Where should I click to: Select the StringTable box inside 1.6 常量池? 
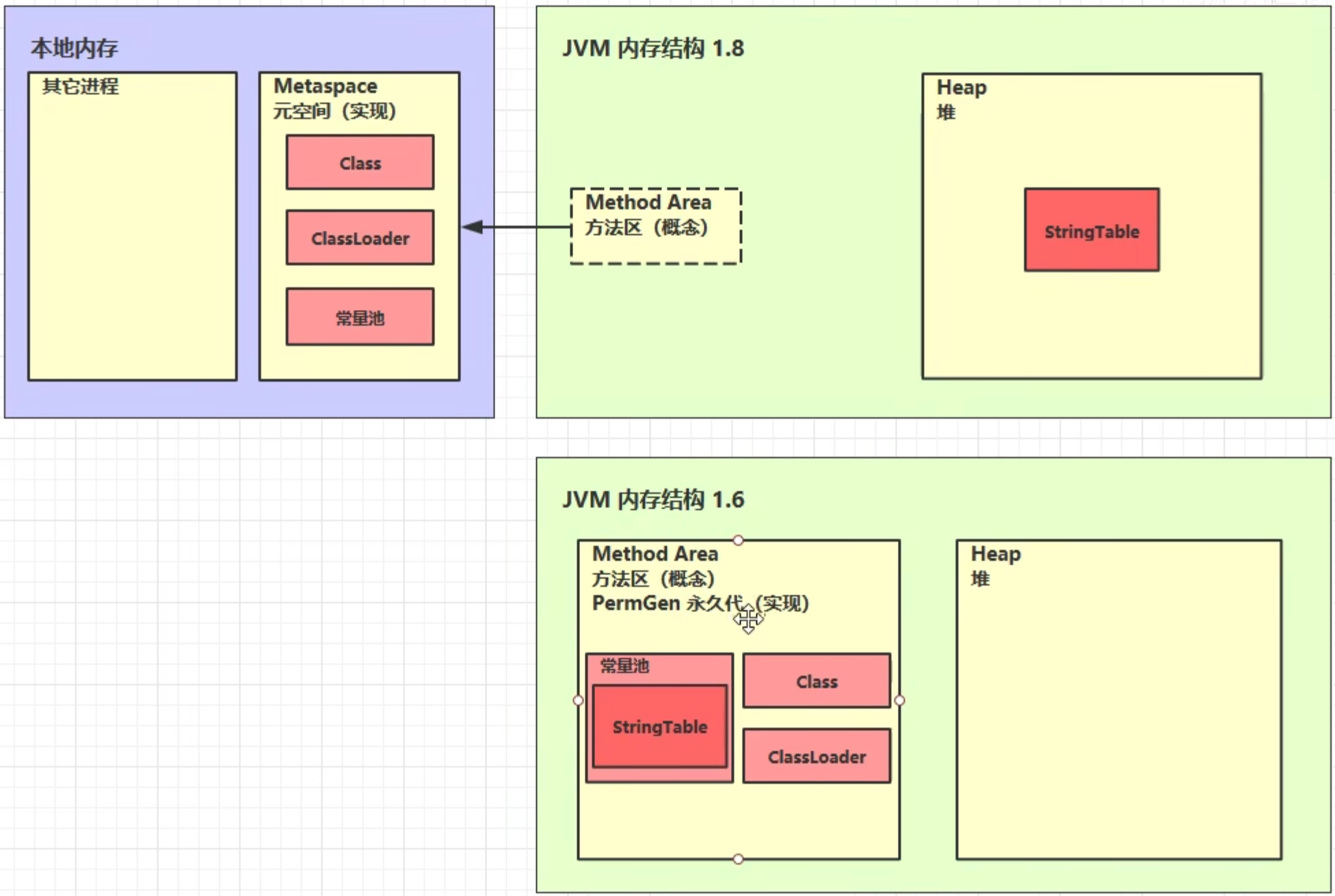(x=659, y=726)
